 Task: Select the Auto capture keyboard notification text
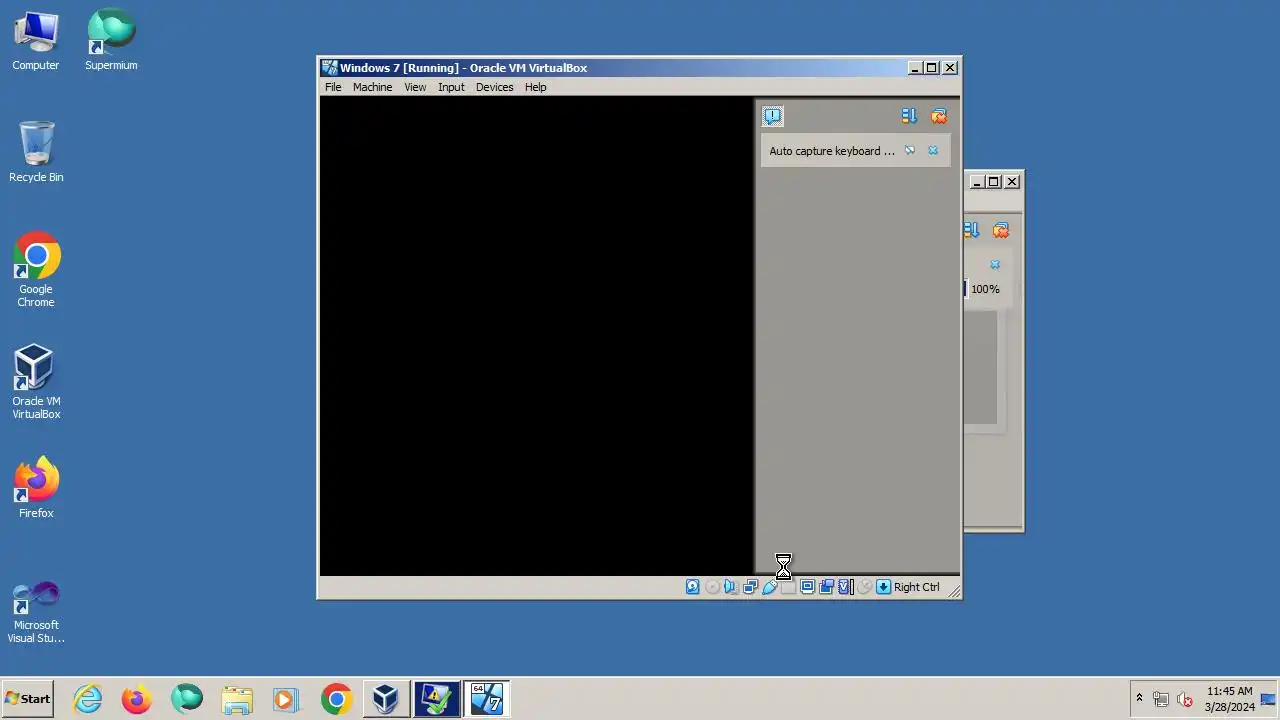pos(832,151)
